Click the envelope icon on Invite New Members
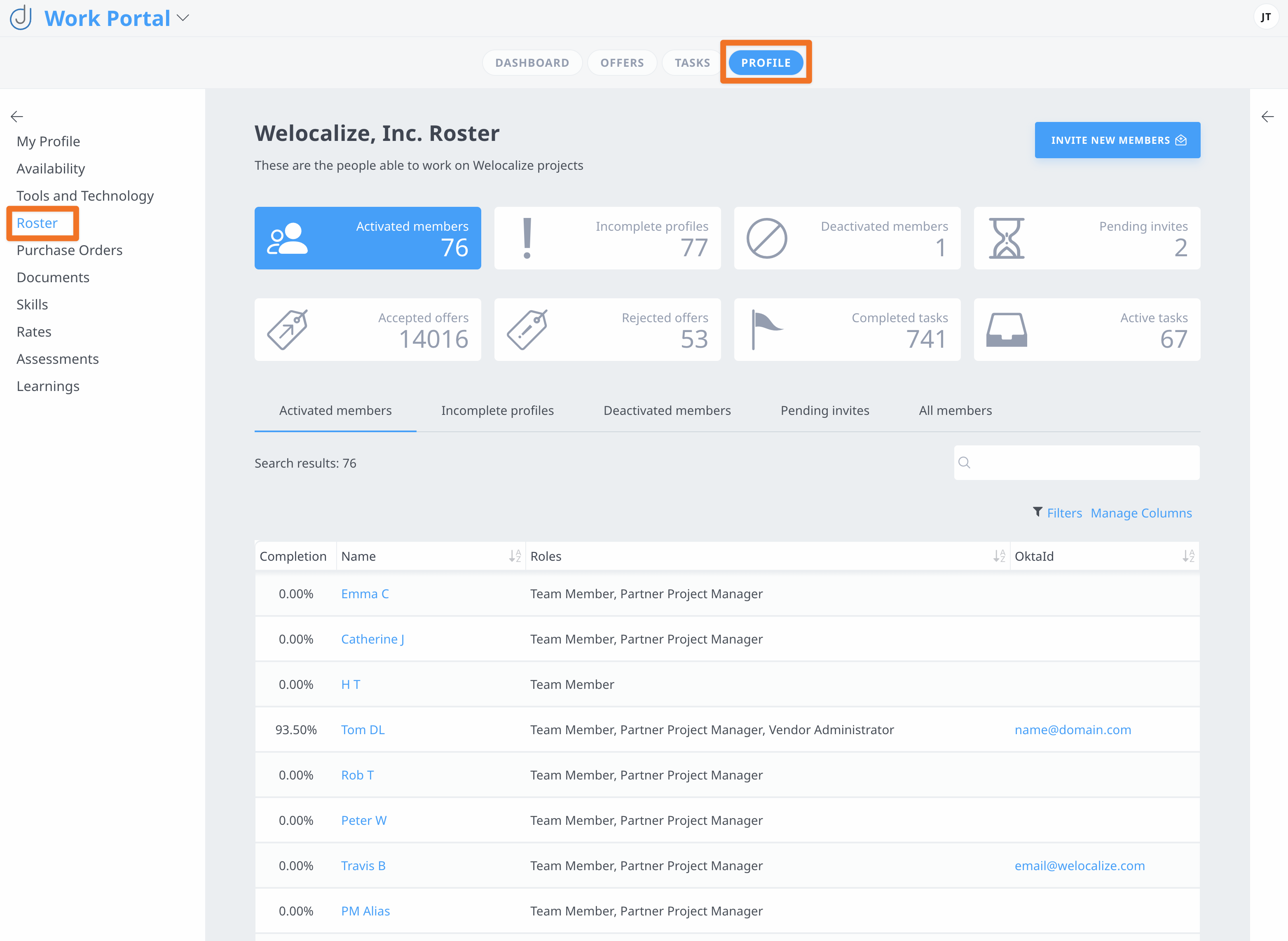The height and width of the screenshot is (941, 1288). [x=1181, y=140]
